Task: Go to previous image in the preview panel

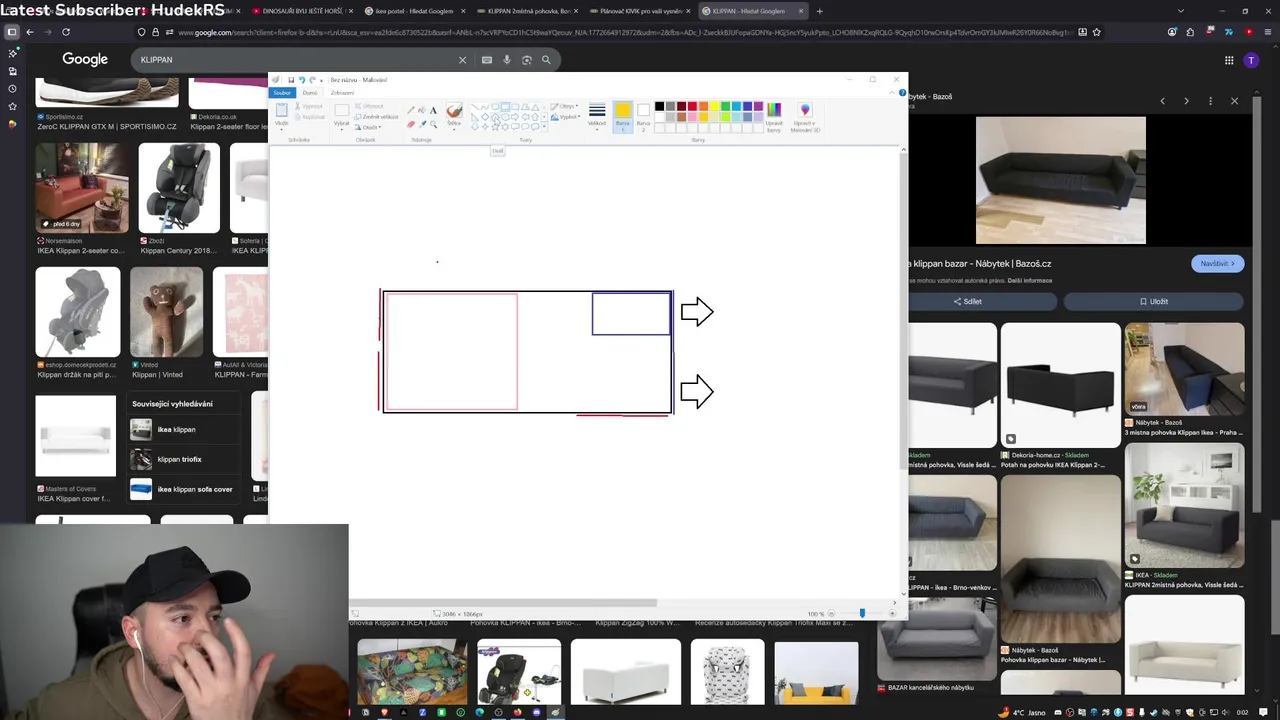Action: tap(1162, 101)
